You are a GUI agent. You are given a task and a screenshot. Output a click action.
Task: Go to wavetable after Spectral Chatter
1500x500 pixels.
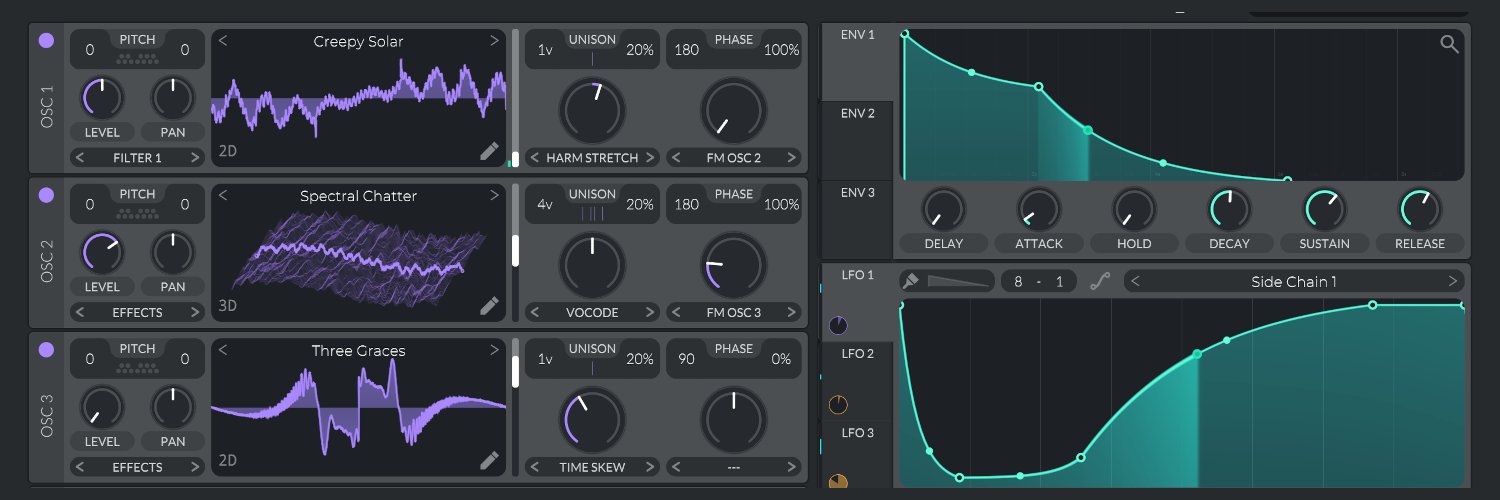(x=494, y=196)
